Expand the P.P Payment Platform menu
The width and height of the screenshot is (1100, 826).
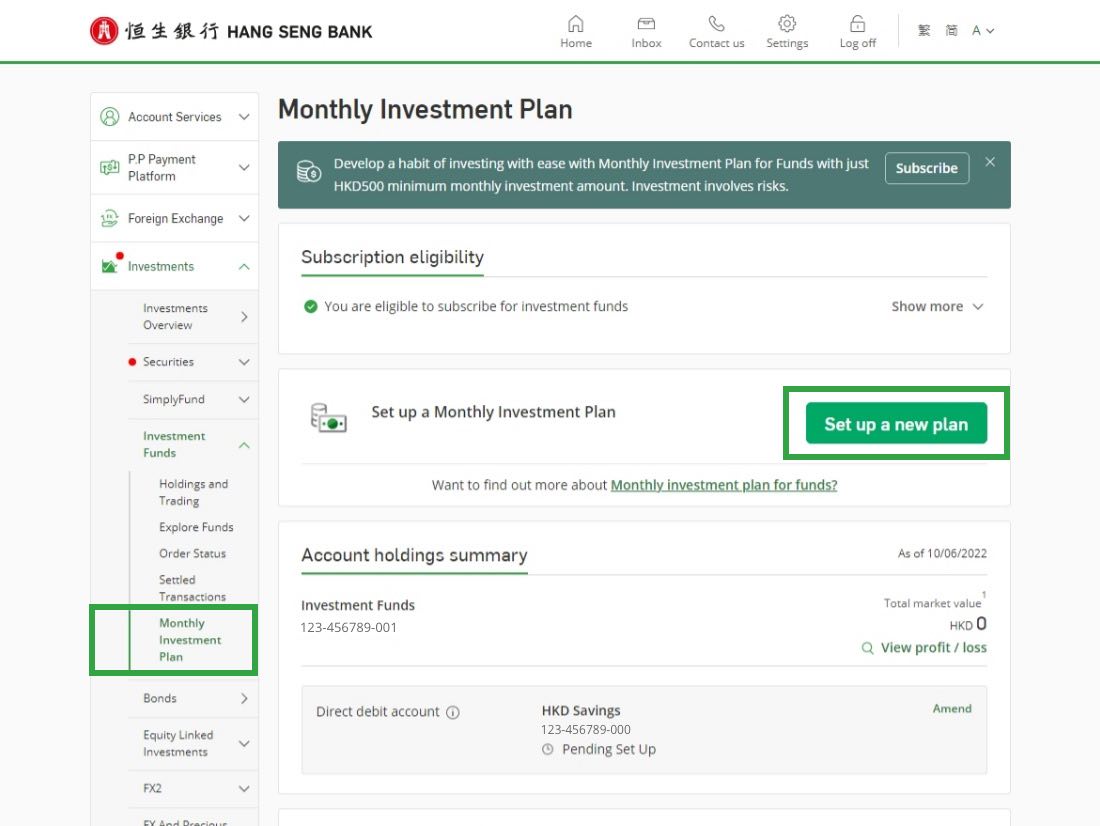coord(243,167)
